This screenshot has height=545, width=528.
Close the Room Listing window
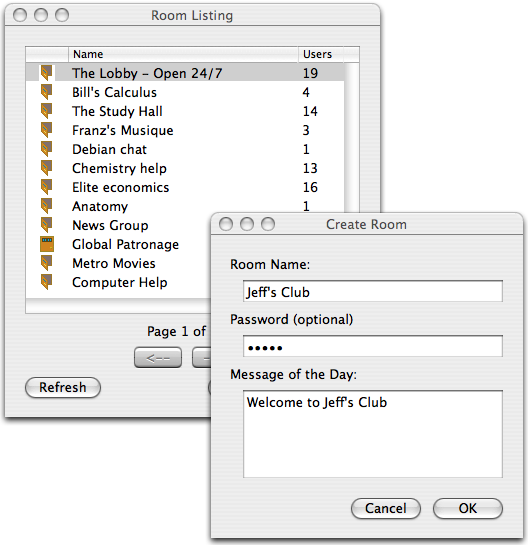(20, 15)
